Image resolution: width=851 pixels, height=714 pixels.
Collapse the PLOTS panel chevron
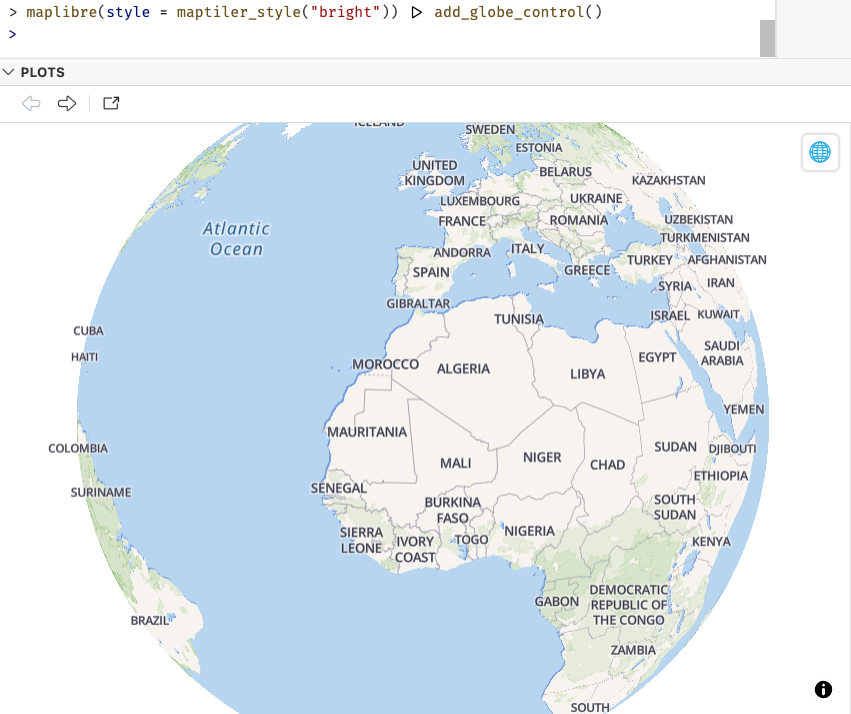pos(8,72)
